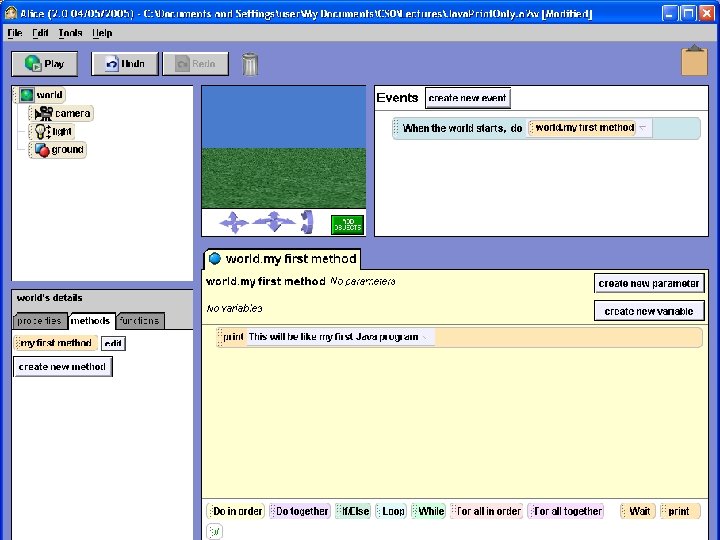Click the For all in order tile

coord(486,511)
